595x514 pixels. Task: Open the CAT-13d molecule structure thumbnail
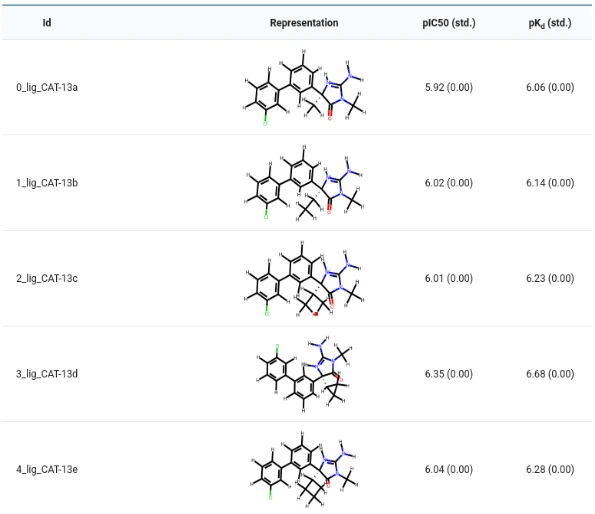coord(304,374)
